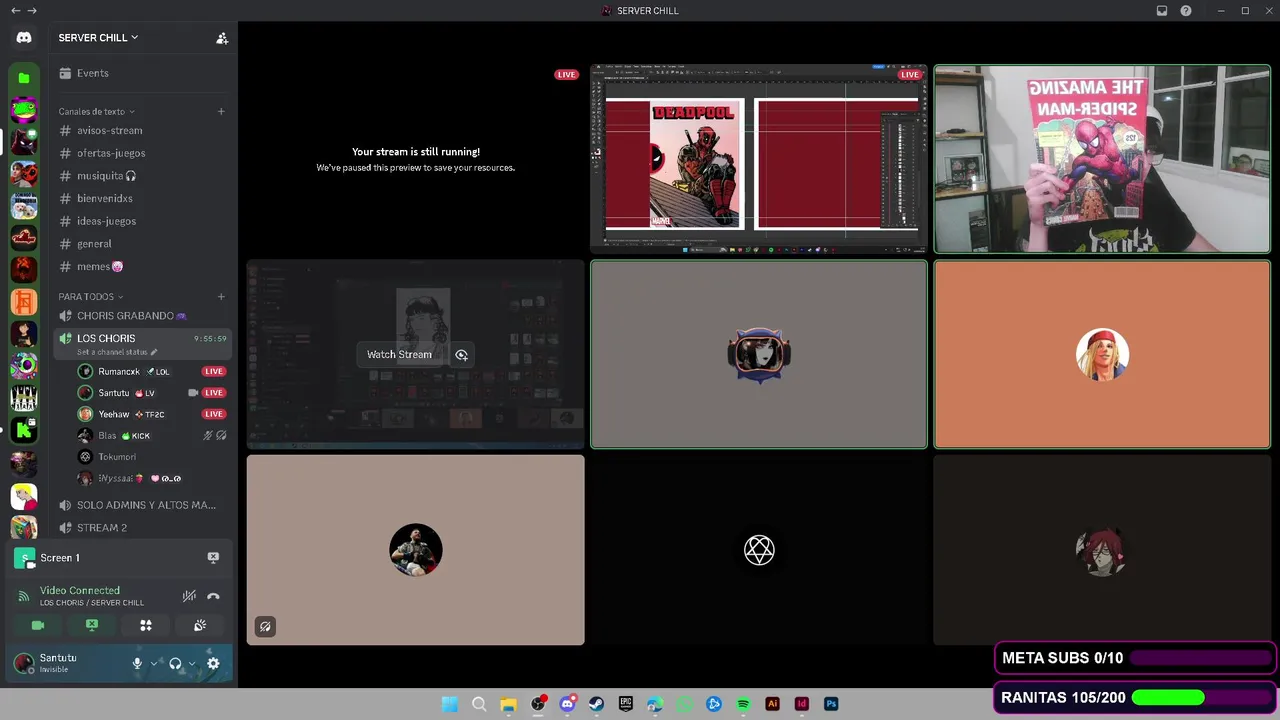
Task: Go back using the left arrow
Action: pos(15,11)
